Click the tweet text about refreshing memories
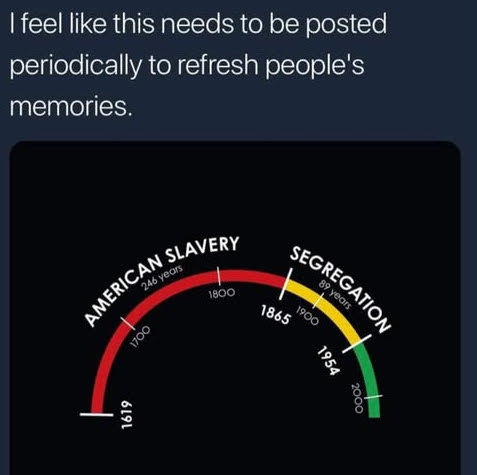The width and height of the screenshot is (477, 475). [x=198, y=65]
